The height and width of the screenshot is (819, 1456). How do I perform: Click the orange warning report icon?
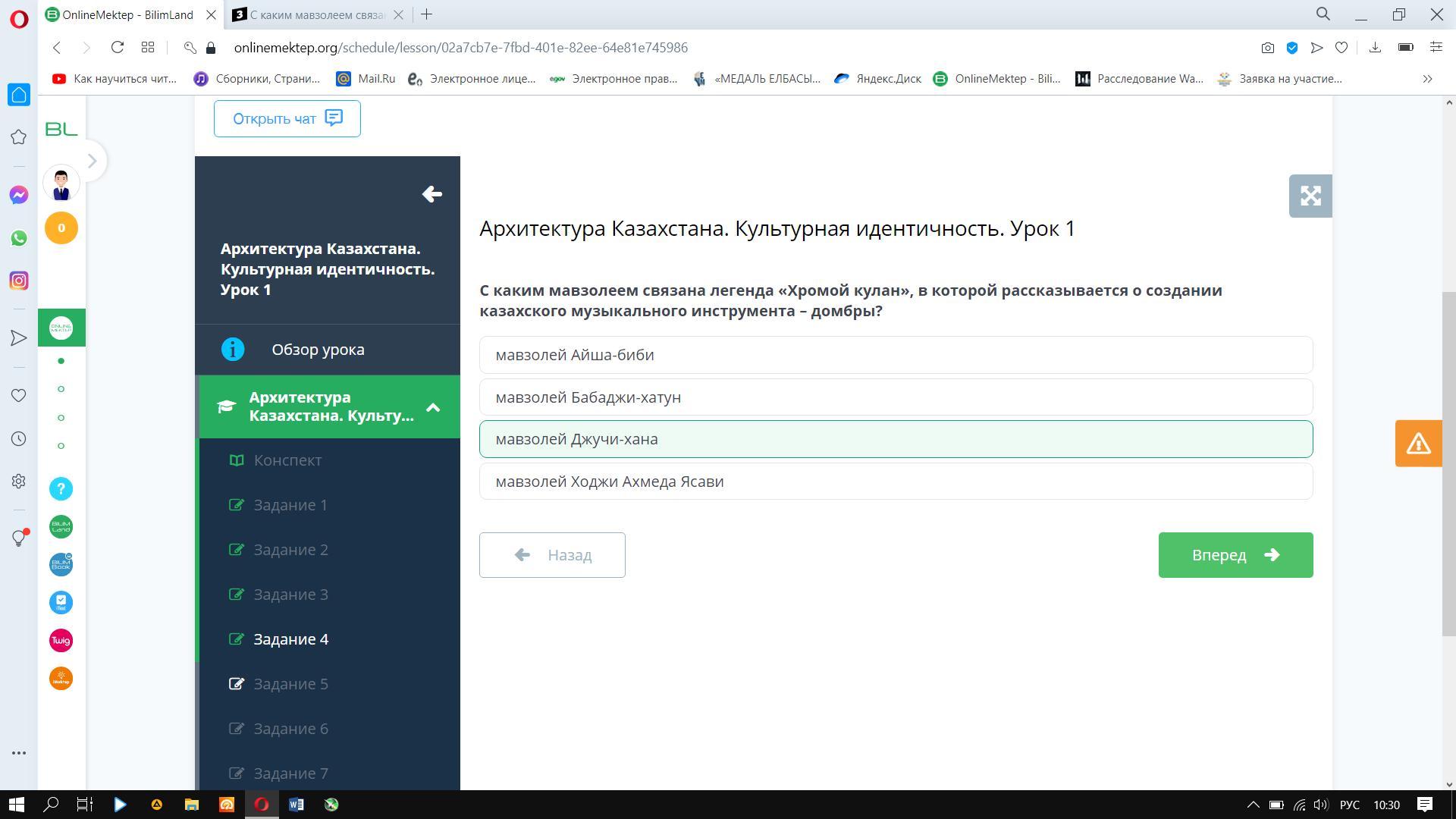click(1417, 443)
